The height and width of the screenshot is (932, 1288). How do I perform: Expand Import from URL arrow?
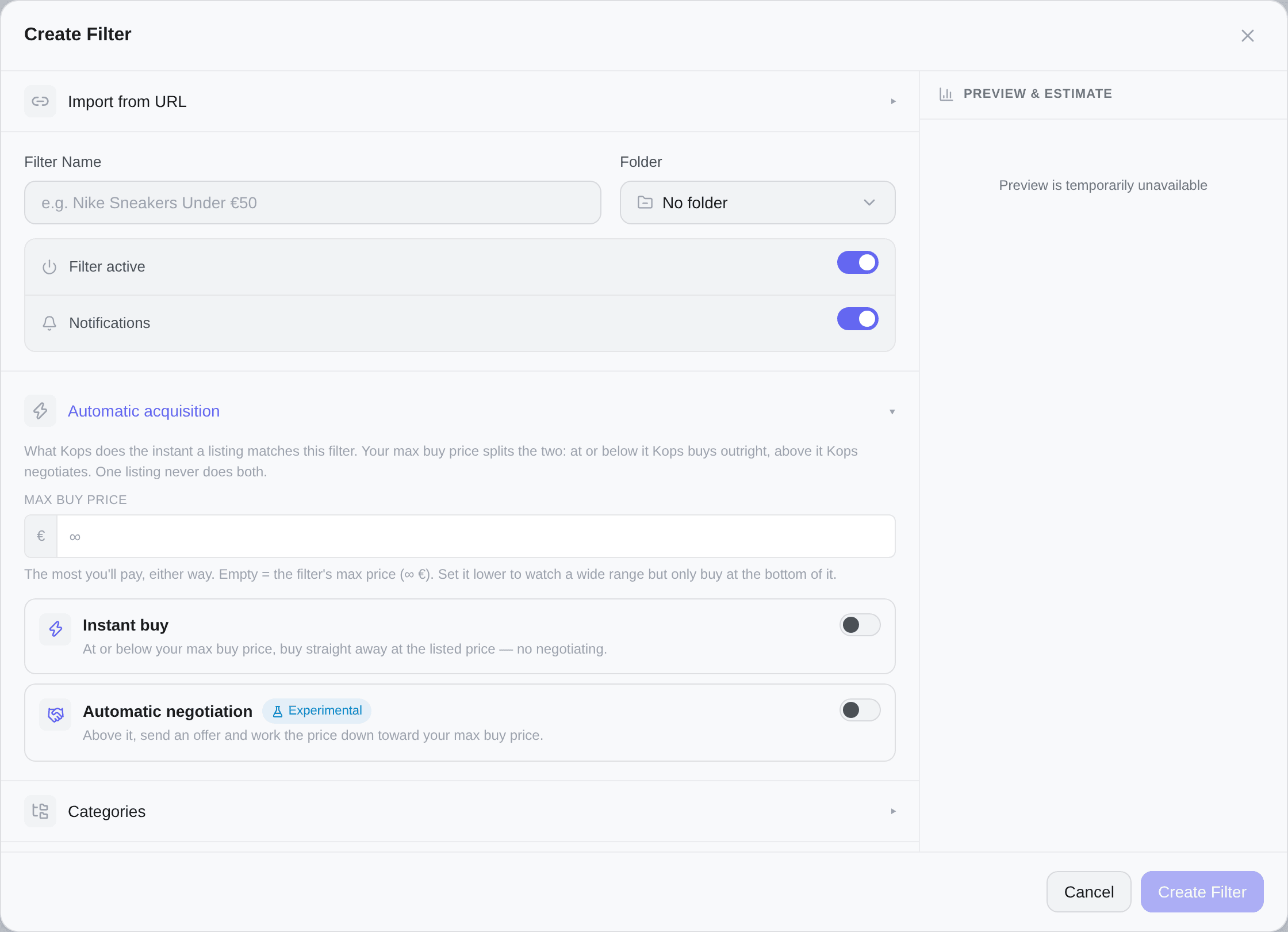click(x=893, y=101)
